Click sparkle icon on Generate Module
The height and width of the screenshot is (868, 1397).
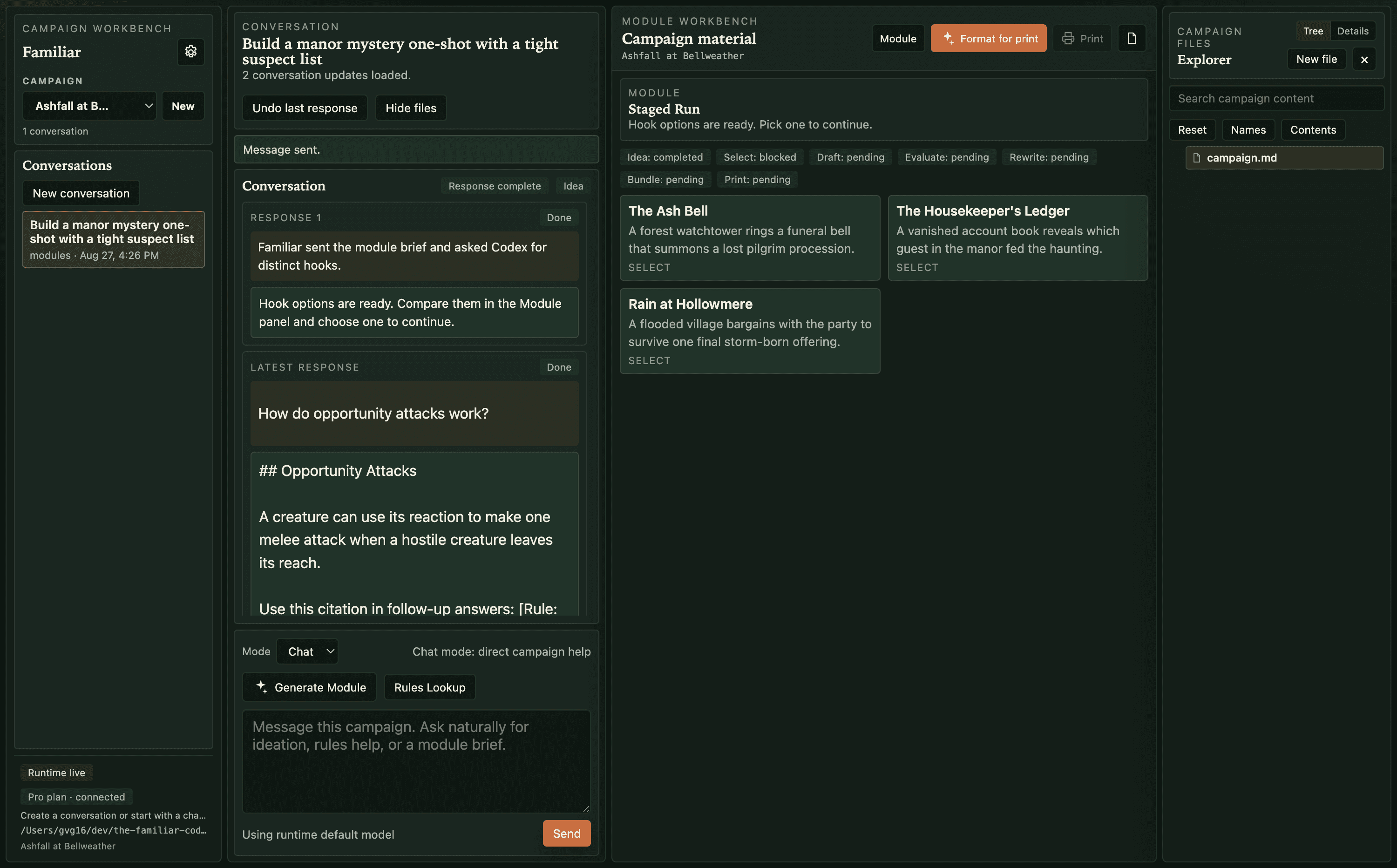click(x=261, y=687)
